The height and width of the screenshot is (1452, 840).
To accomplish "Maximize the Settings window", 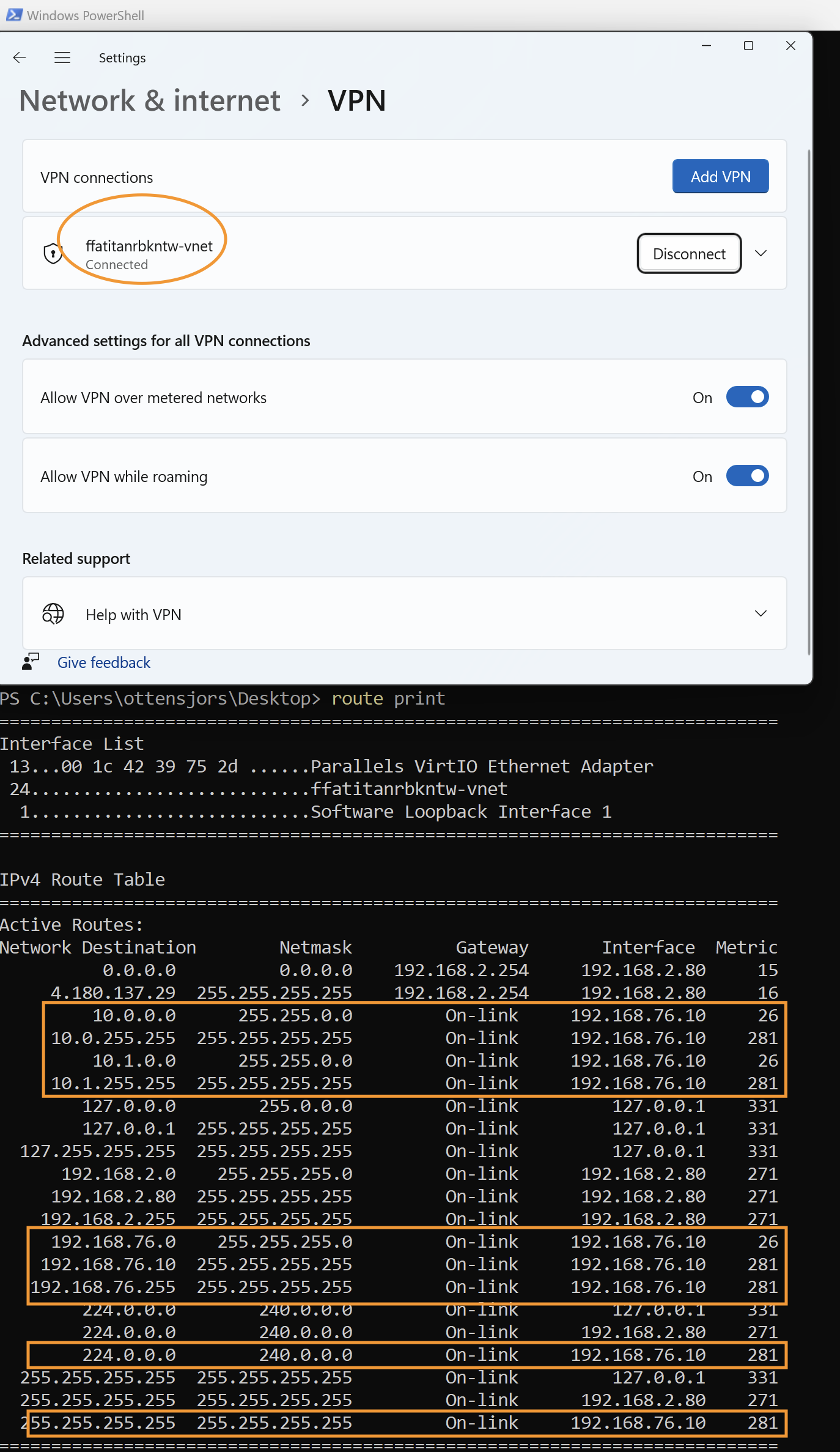I will point(748,46).
